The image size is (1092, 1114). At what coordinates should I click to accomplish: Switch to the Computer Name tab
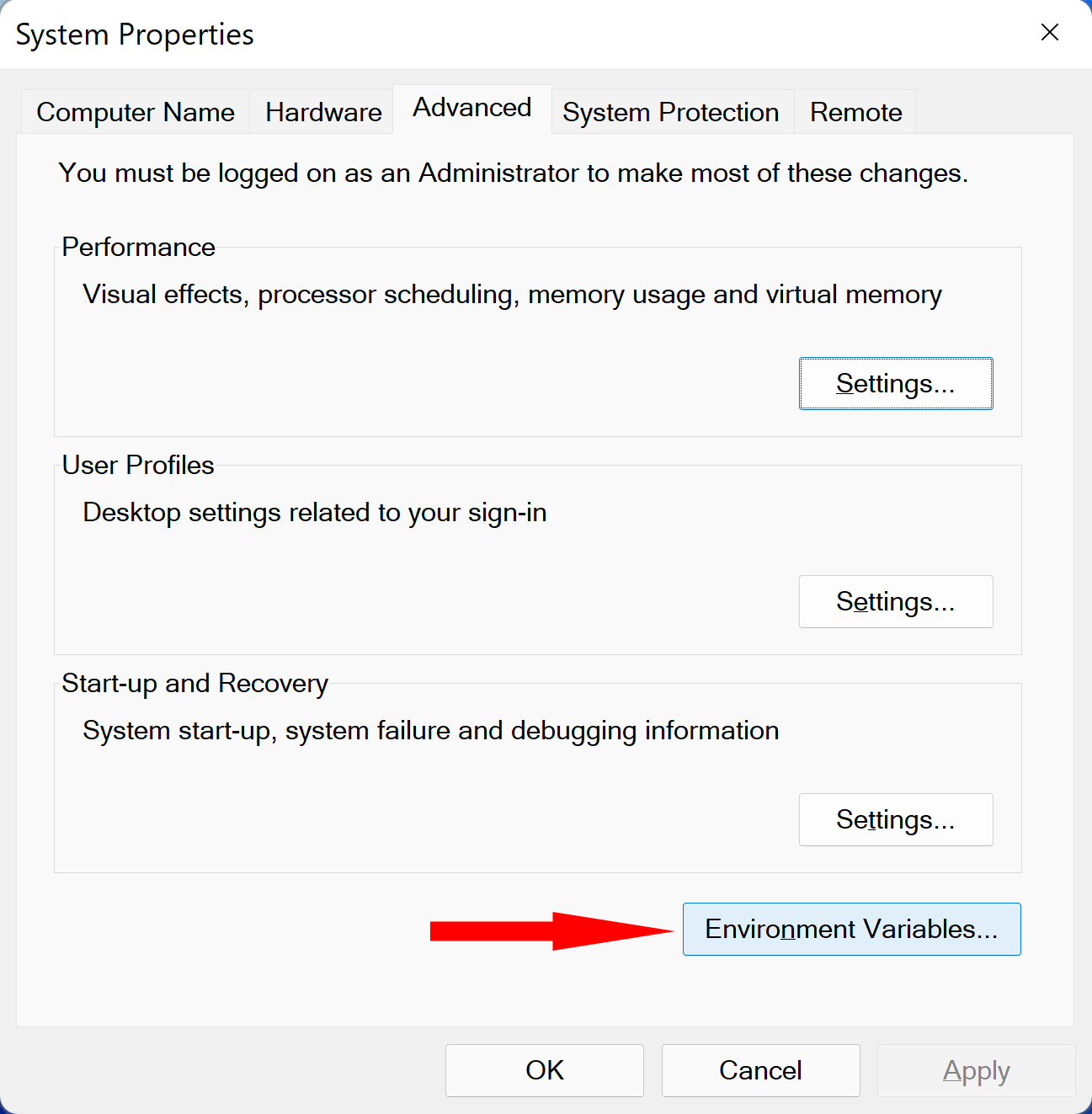click(x=136, y=112)
